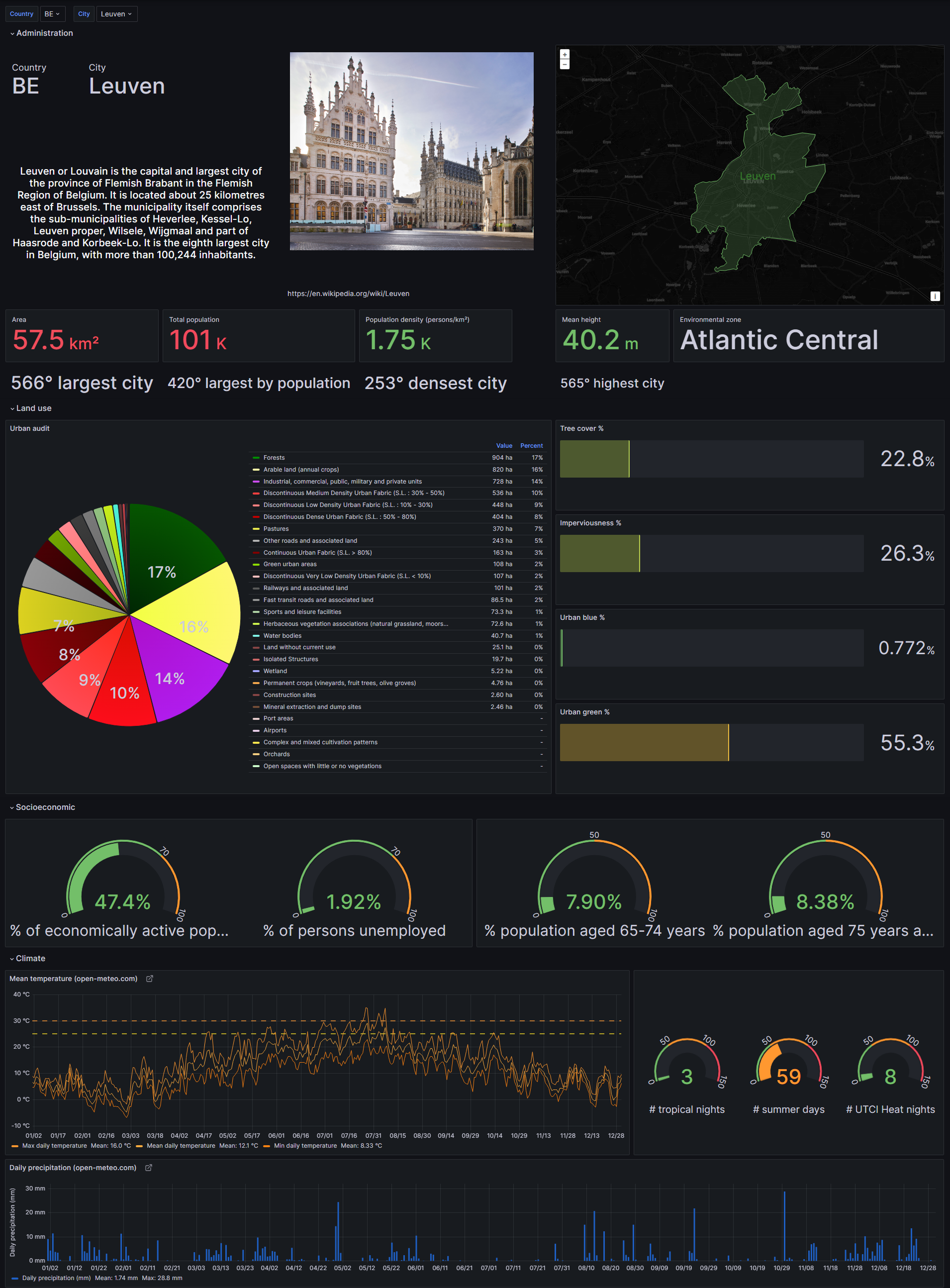This screenshot has height=1288, width=950.
Task: Open external link icon beside Mean temperature title
Action: pyautogui.click(x=150, y=979)
